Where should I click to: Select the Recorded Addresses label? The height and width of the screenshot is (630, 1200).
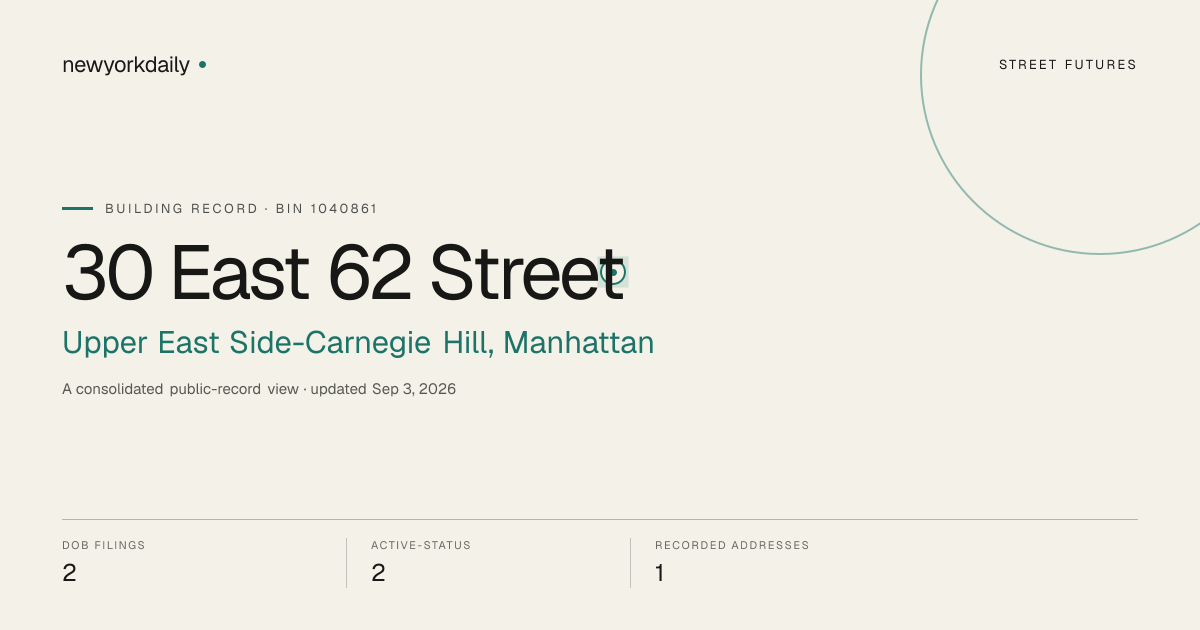[x=732, y=546]
